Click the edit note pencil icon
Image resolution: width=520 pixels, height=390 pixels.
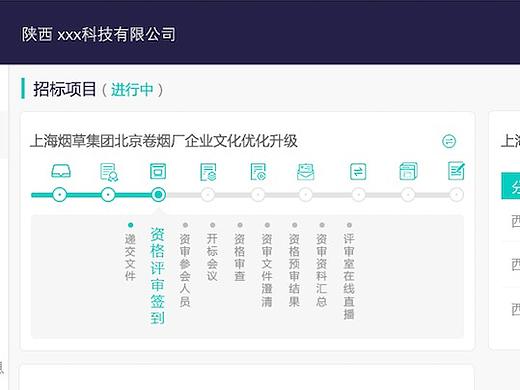coord(456,171)
